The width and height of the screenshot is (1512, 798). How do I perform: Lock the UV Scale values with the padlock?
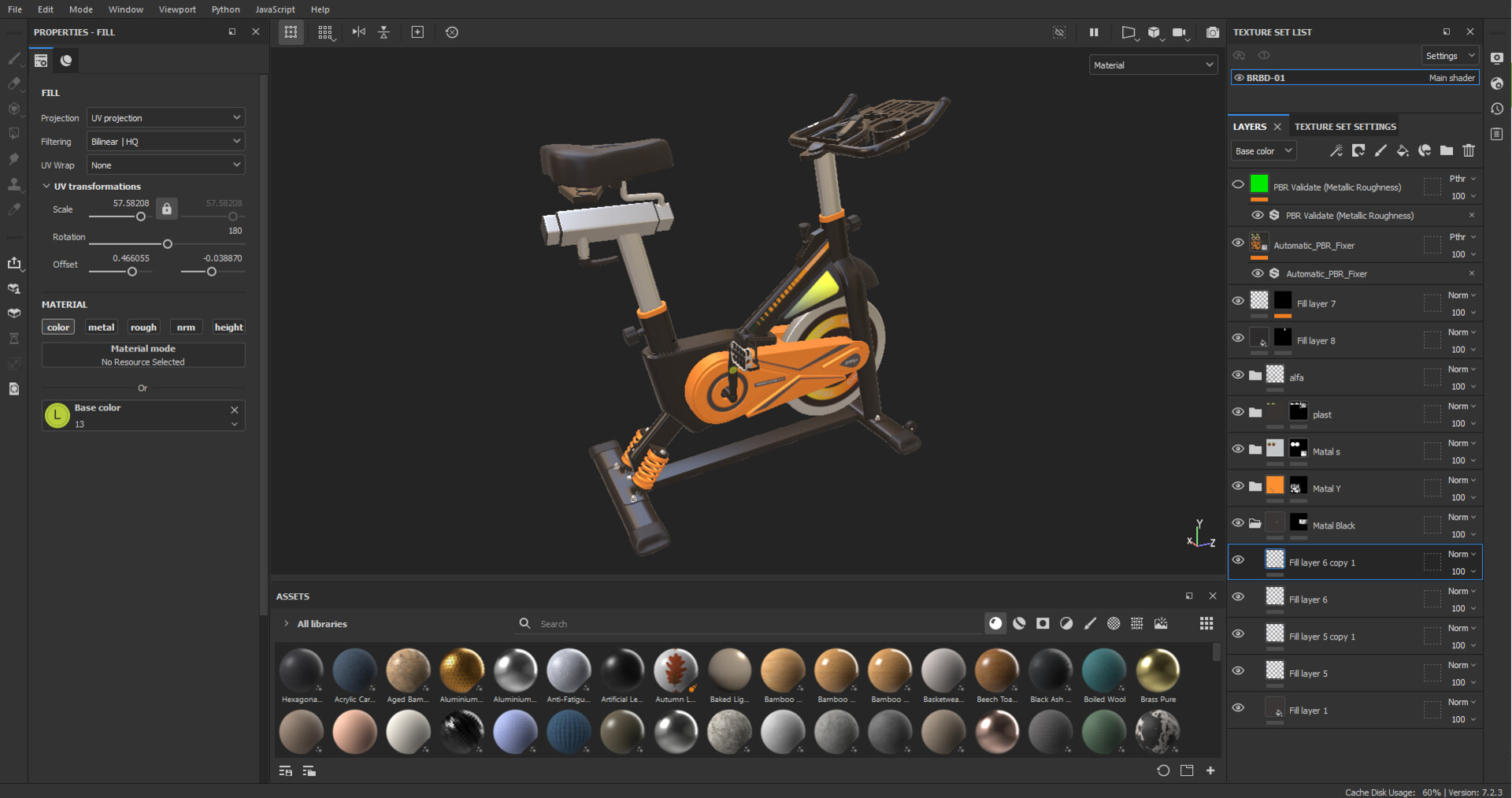pos(166,209)
